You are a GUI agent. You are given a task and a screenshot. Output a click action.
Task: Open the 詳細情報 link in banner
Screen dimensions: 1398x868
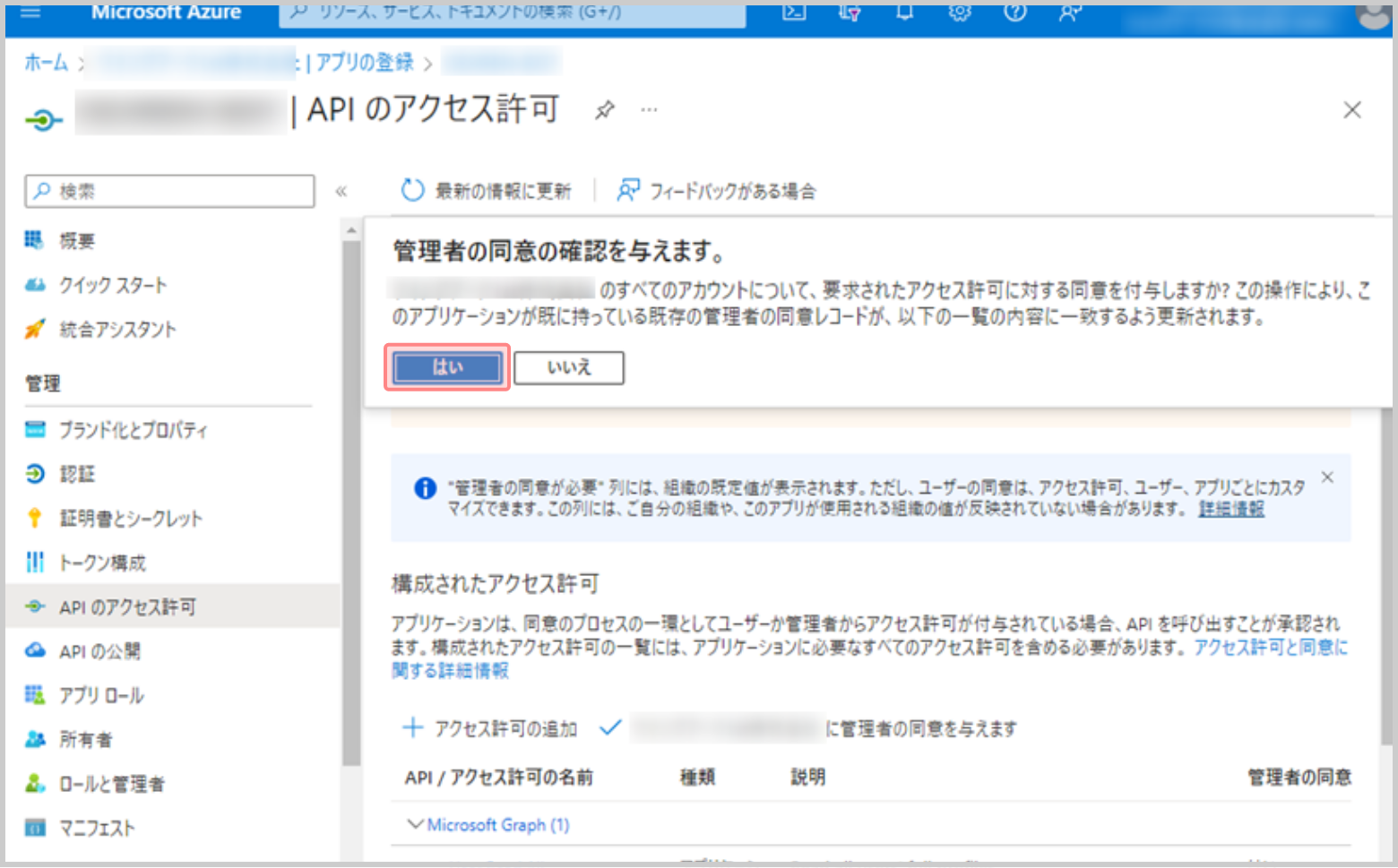(1231, 509)
